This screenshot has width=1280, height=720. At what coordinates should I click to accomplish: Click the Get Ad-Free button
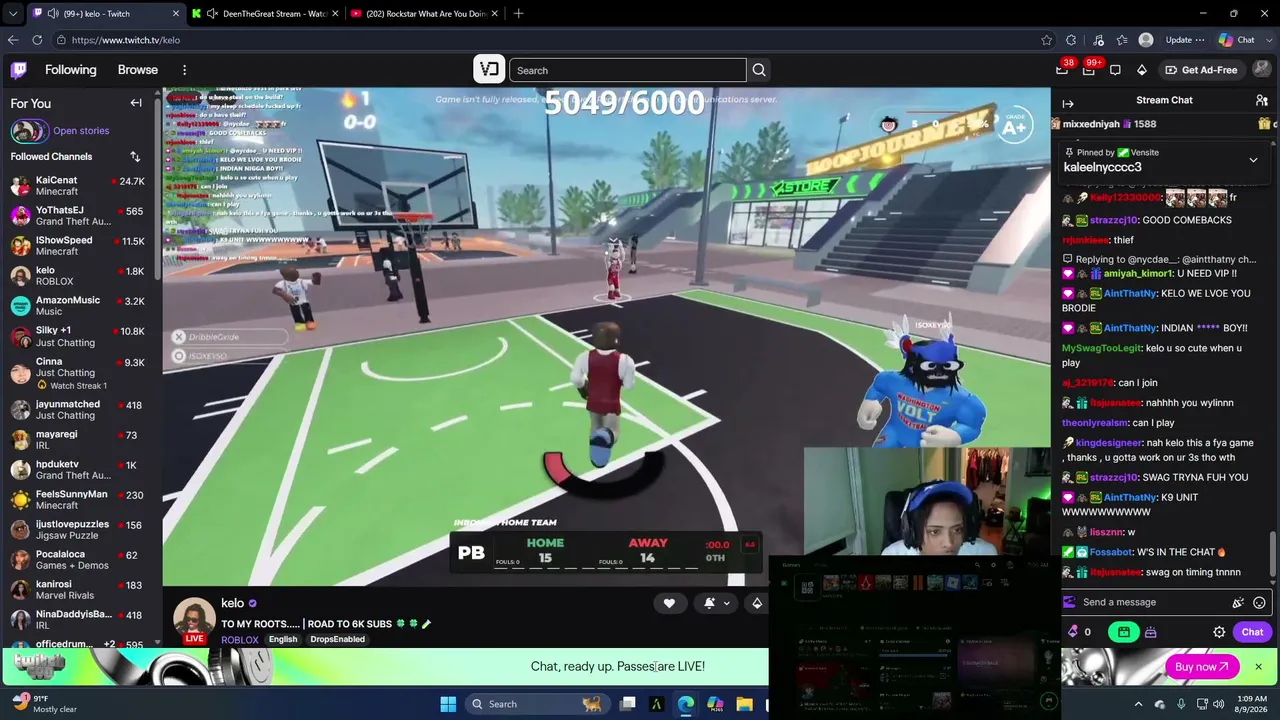coord(1201,70)
